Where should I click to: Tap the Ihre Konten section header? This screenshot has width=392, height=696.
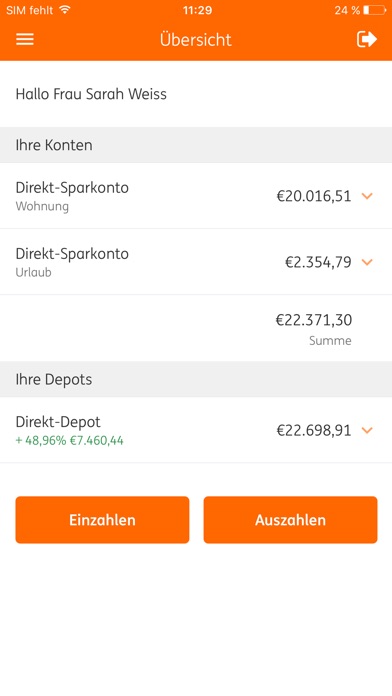pos(196,145)
